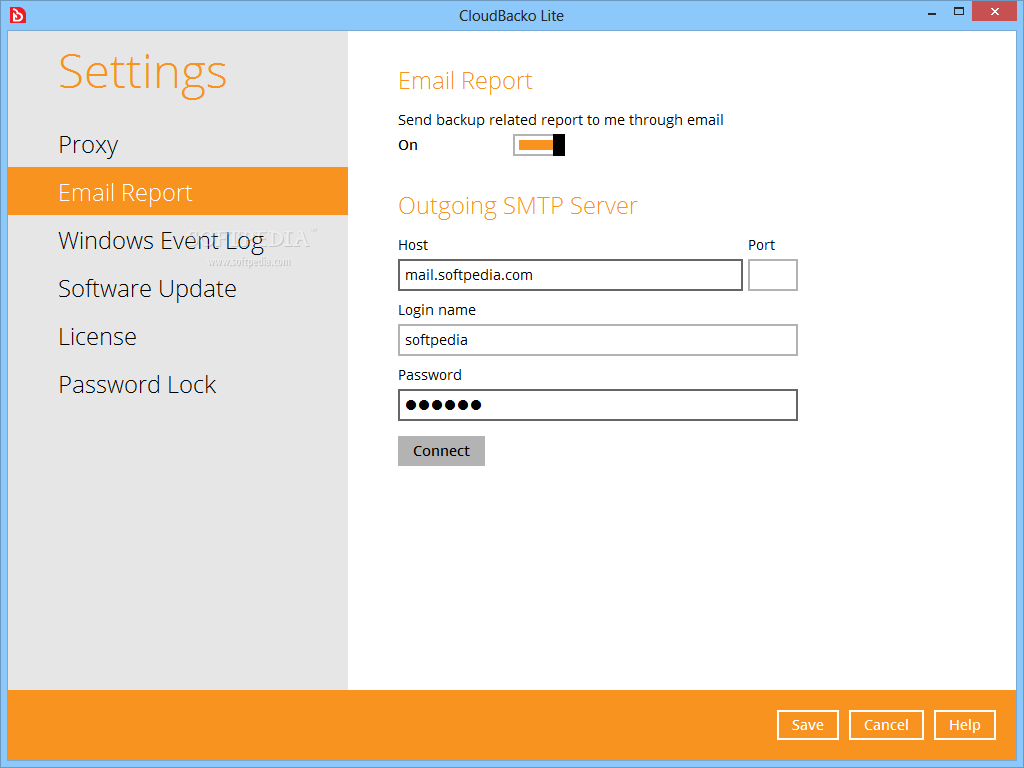1024x768 pixels.
Task: Click the 'Send backup related report' text
Action: click(560, 120)
